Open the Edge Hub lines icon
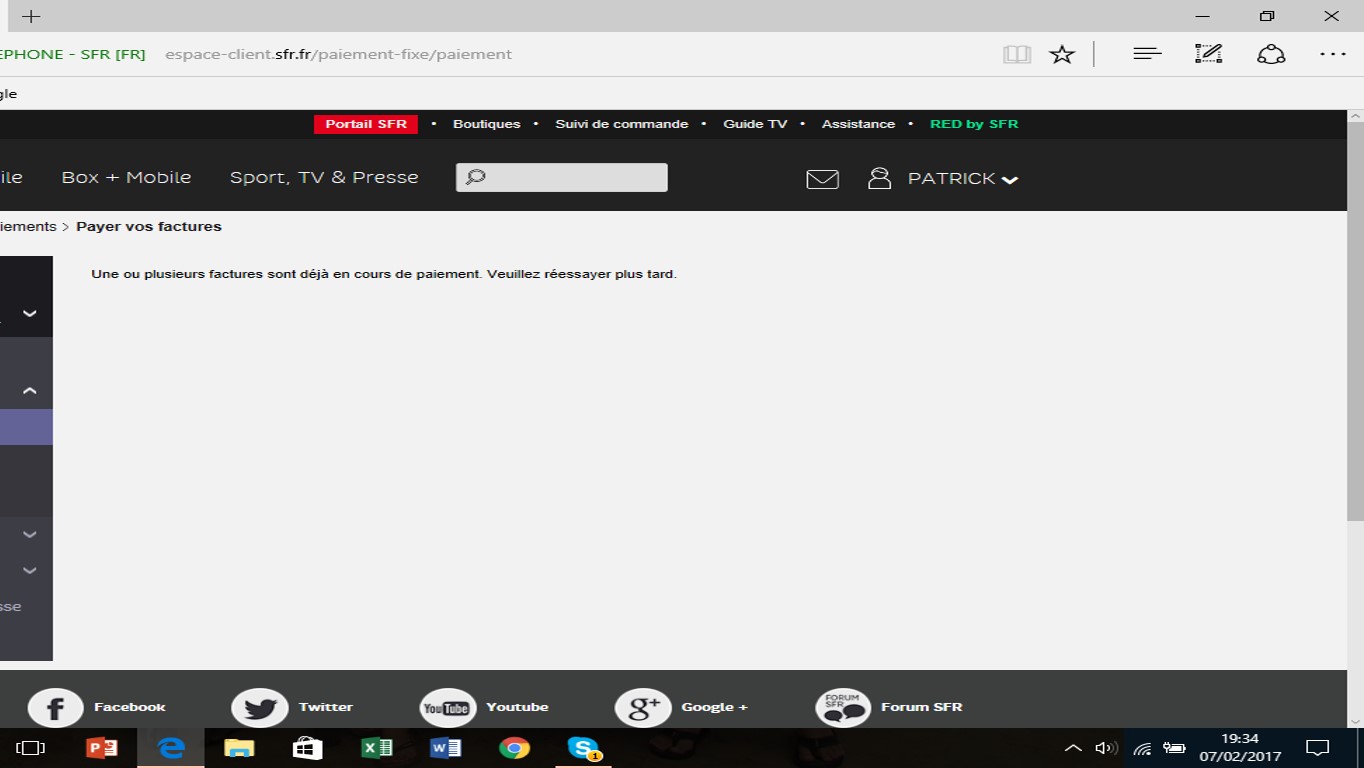1364x768 pixels. tap(1146, 54)
